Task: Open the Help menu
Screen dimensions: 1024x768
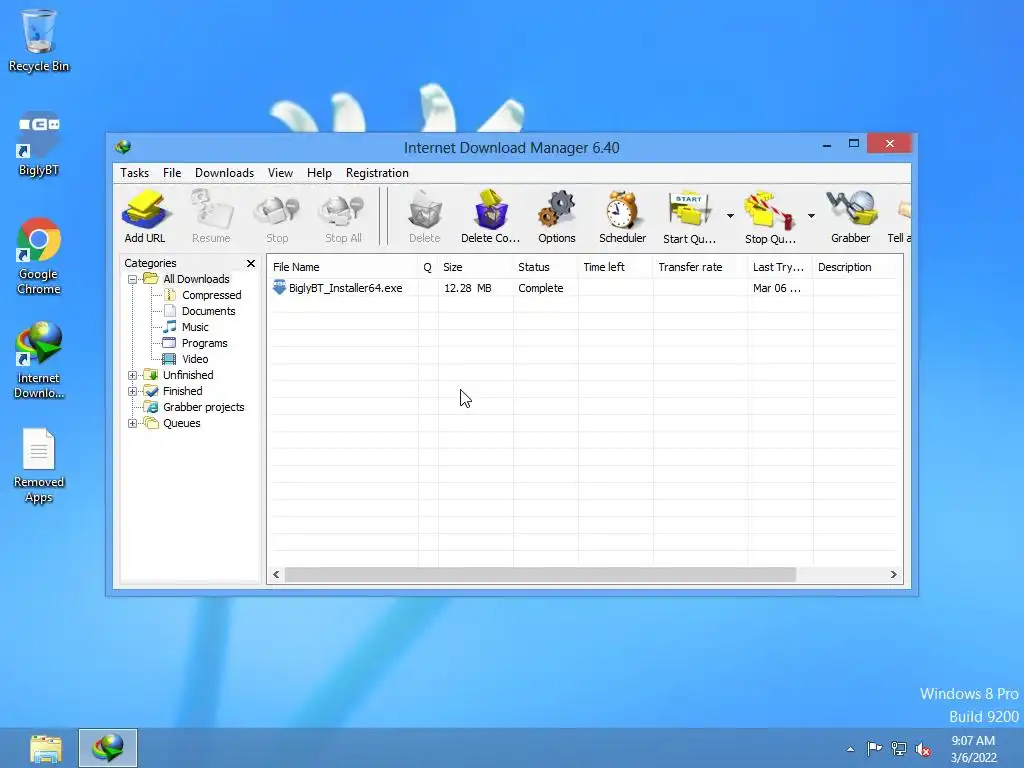Action: [319, 173]
